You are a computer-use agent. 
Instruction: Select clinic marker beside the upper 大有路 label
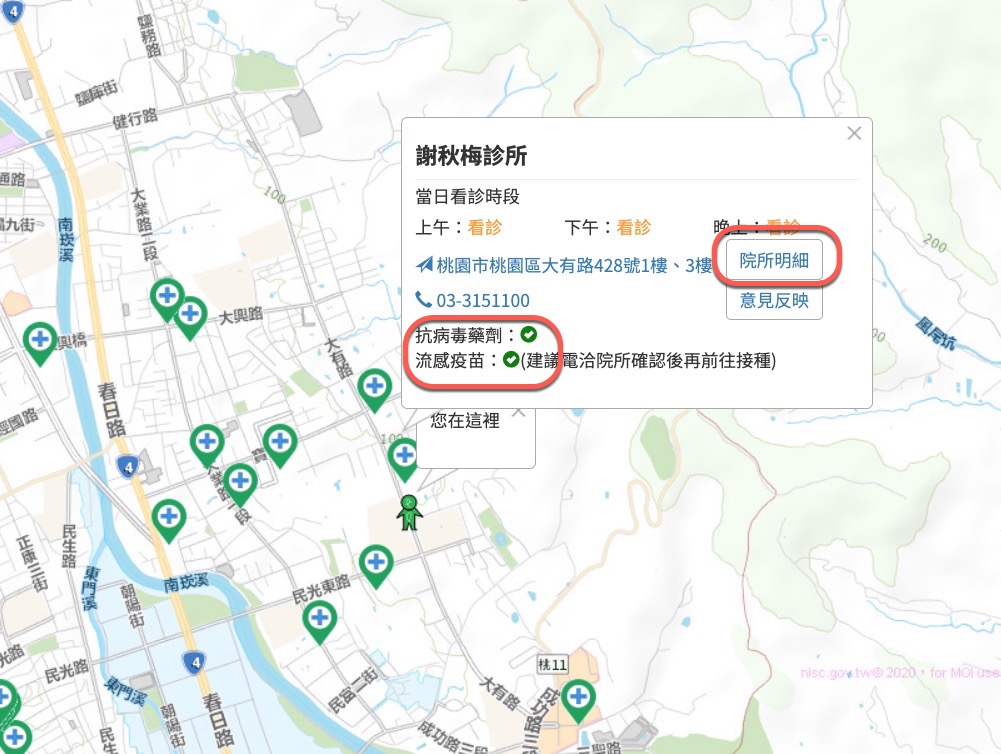375,389
